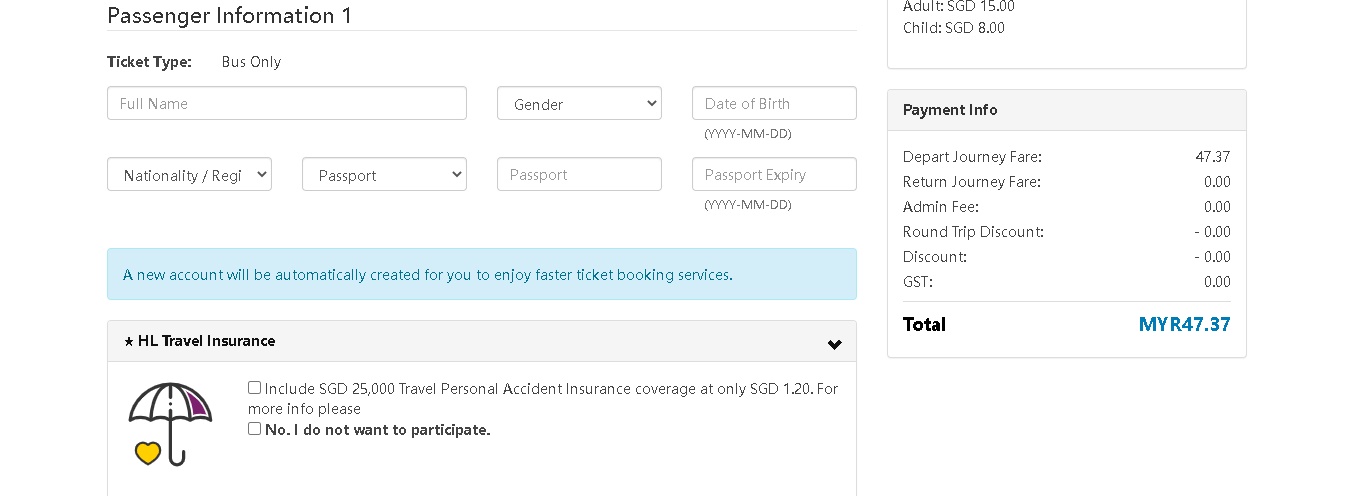Click the Payment Info panel header
The width and height of the screenshot is (1352, 496).
point(950,110)
